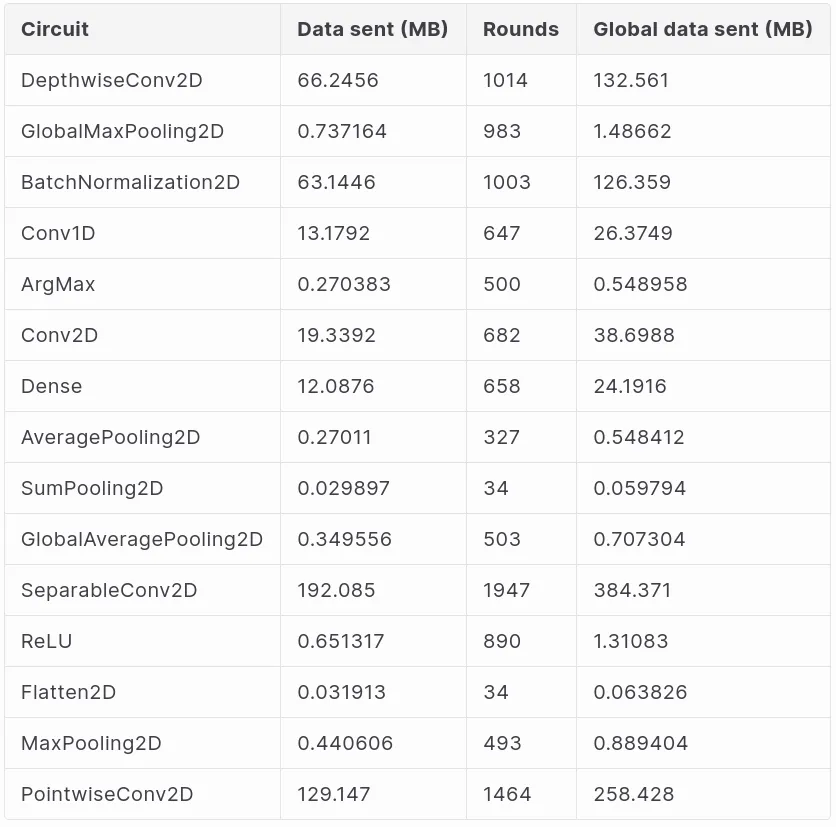The width and height of the screenshot is (836, 827).
Task: Select the DepthwiseConv2D circuit cell
Action: tap(112, 81)
